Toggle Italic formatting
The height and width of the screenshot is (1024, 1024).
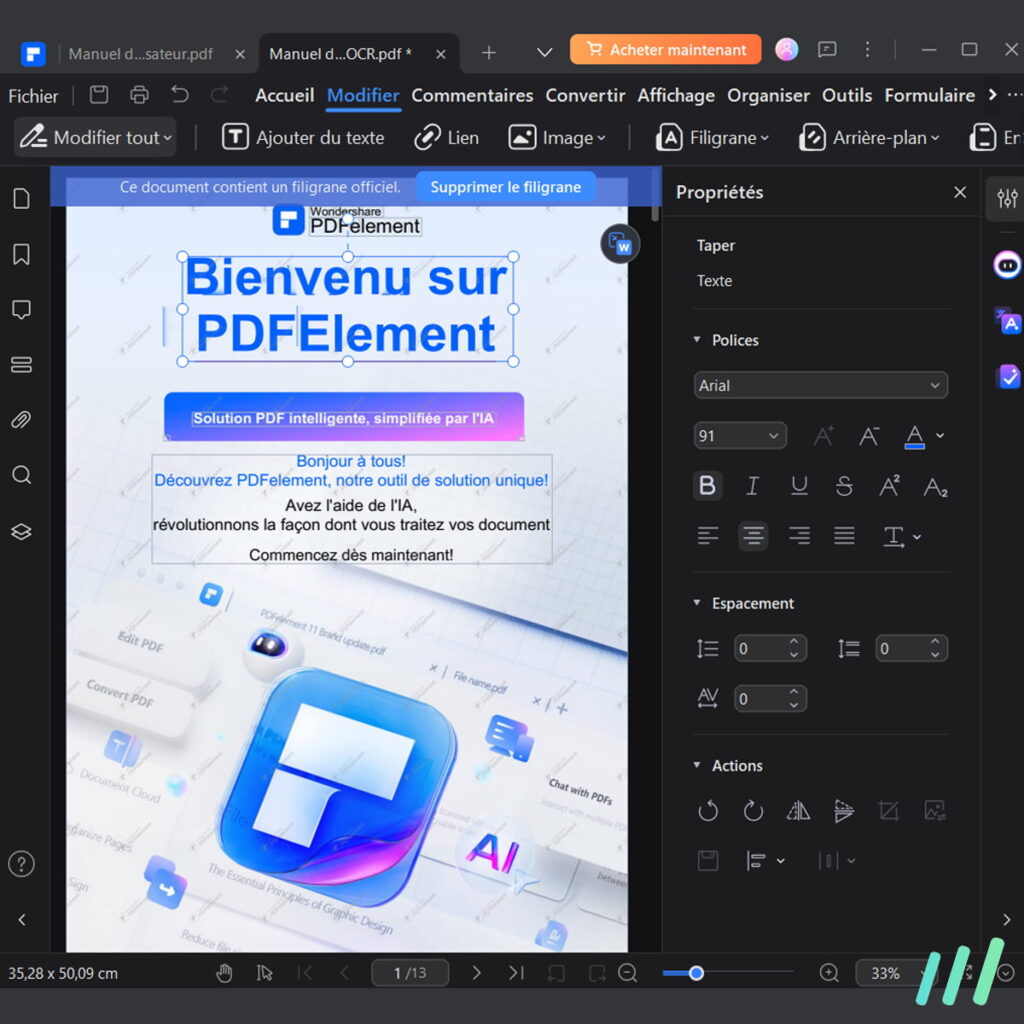pos(753,486)
